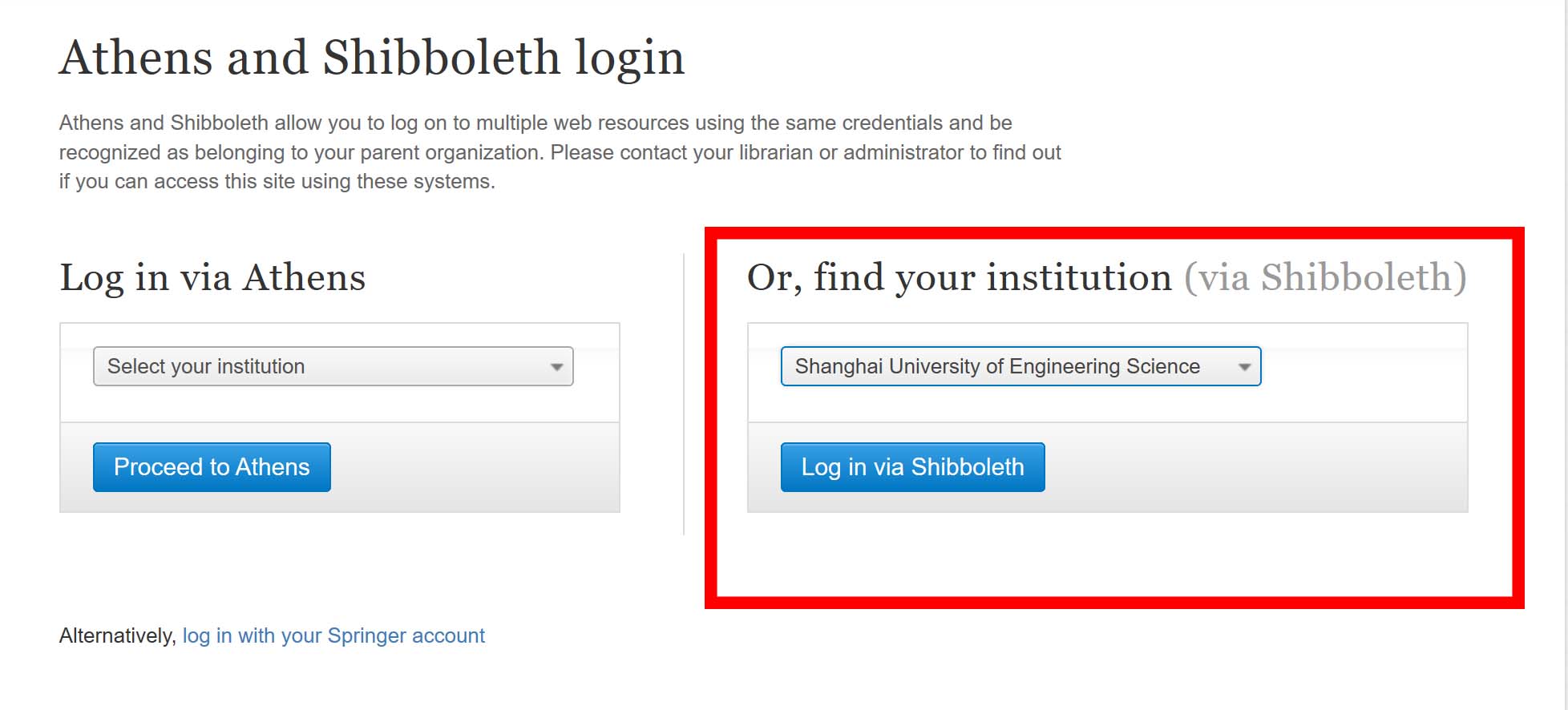Click grey footer area beside Log in via Shibboleth
Image resolution: width=1568 pixels, height=710 pixels.
tap(1251, 467)
